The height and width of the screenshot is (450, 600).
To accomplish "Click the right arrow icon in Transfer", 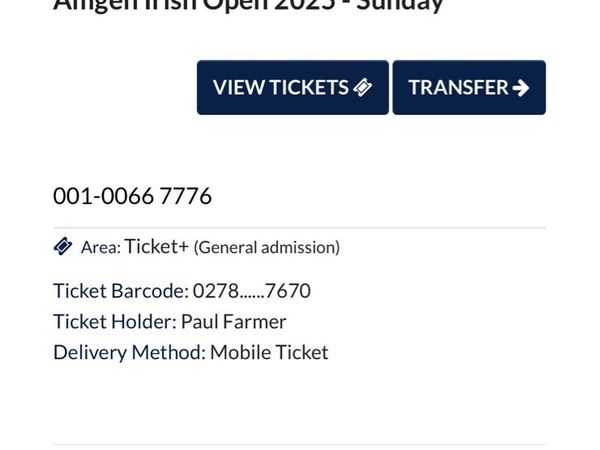I will coord(521,88).
